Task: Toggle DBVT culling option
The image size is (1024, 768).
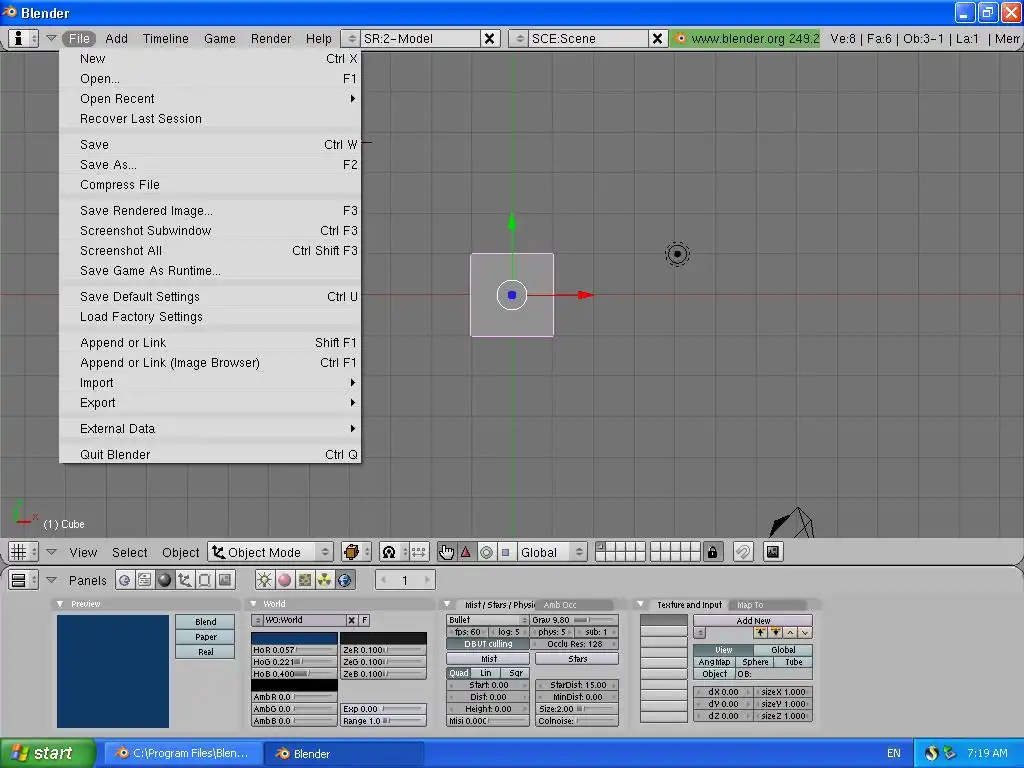Action: click(x=488, y=644)
